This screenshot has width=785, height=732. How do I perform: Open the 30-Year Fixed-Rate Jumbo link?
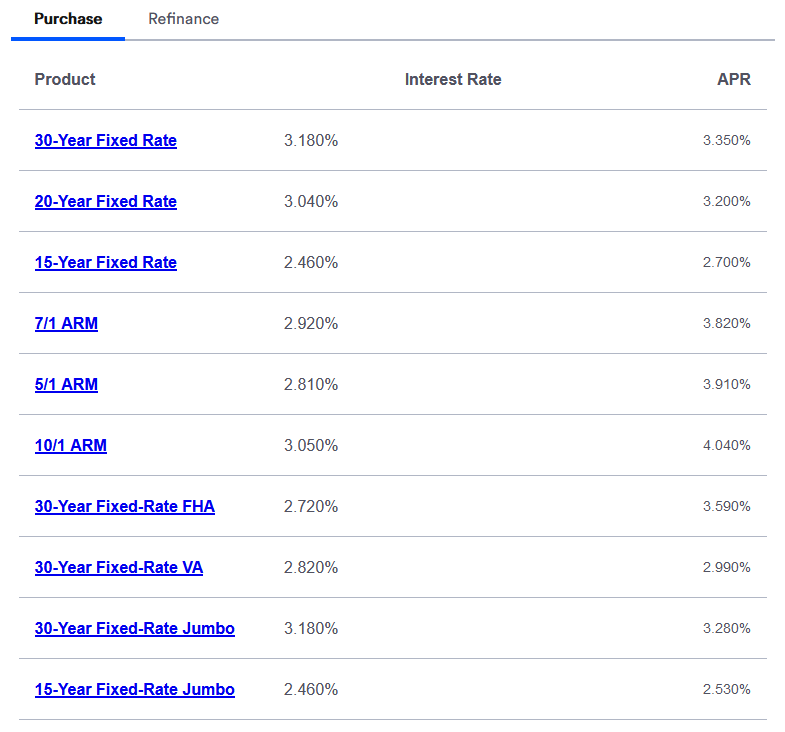point(134,628)
